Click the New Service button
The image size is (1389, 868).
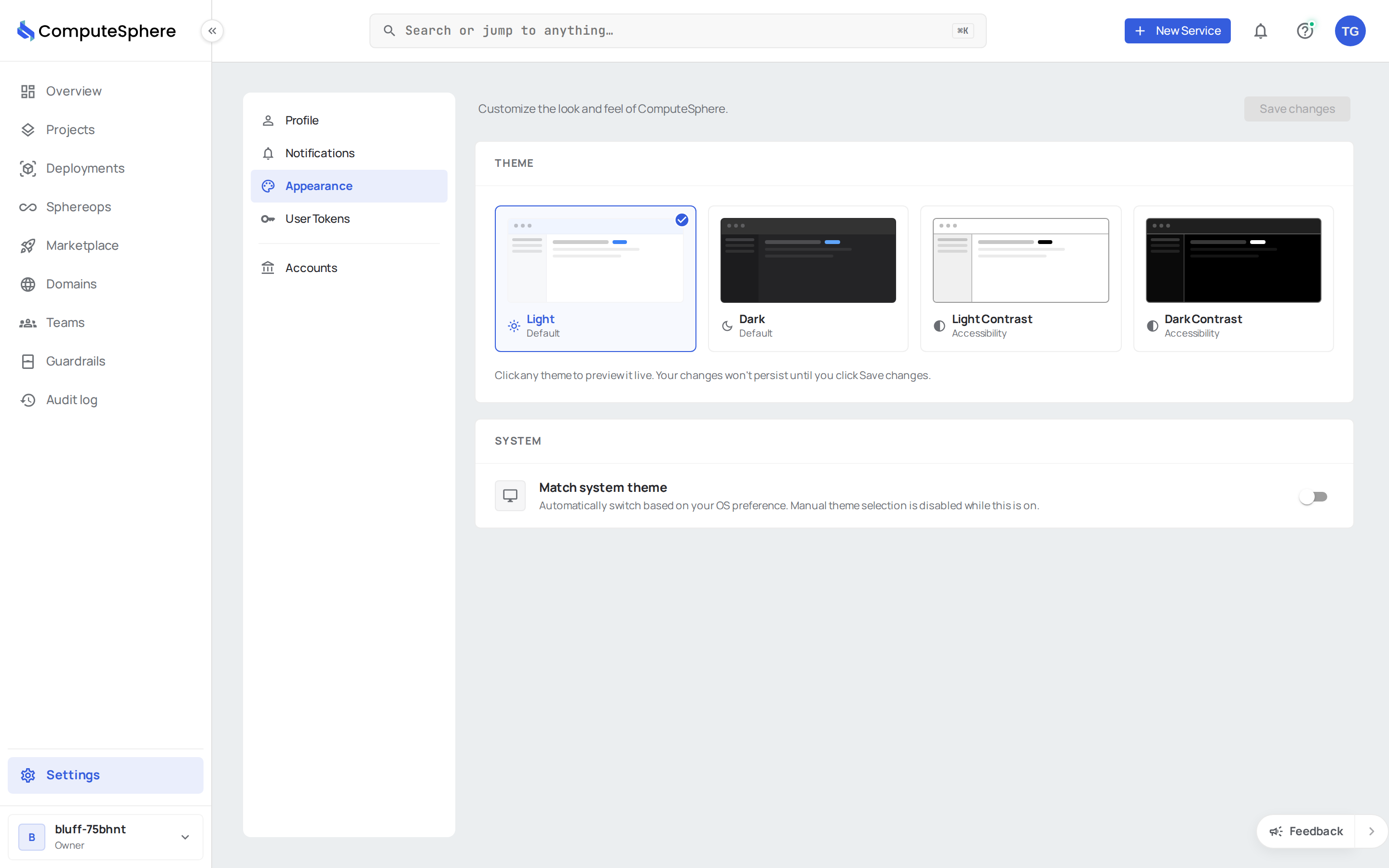tap(1177, 31)
